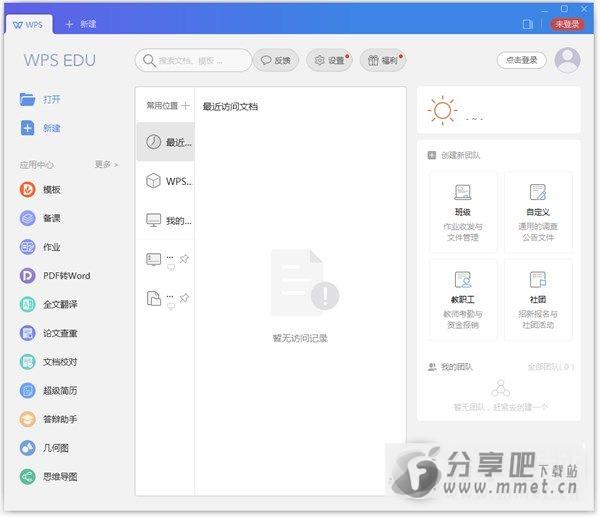This screenshot has height=517, width=600.
Task: Select the WPS cloud location entry
Action: [x=165, y=181]
